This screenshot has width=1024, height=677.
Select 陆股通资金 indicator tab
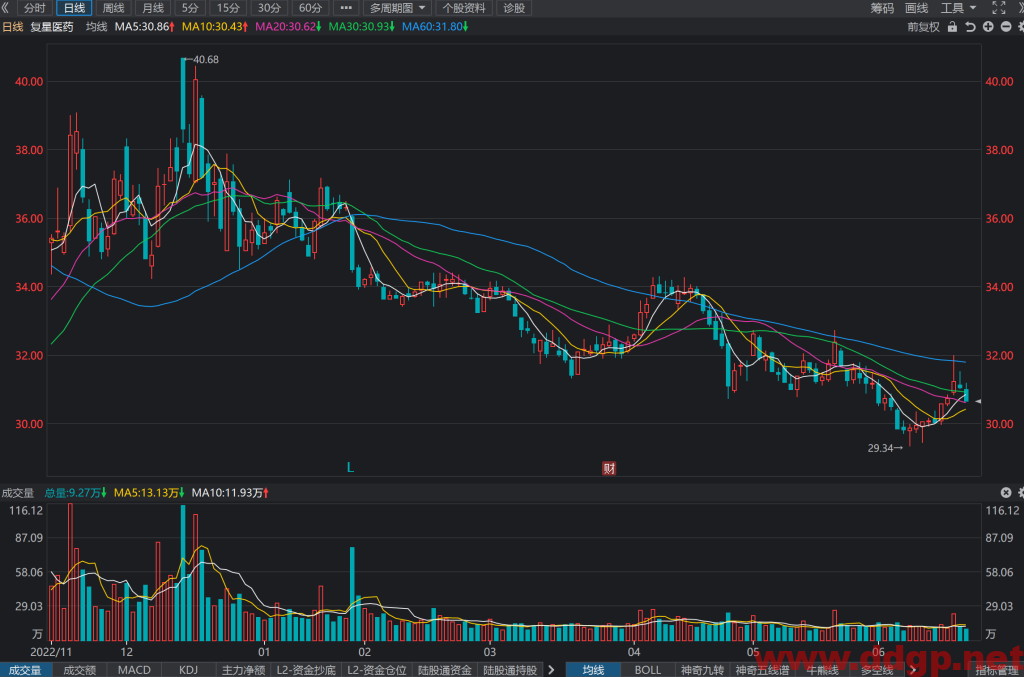click(445, 670)
